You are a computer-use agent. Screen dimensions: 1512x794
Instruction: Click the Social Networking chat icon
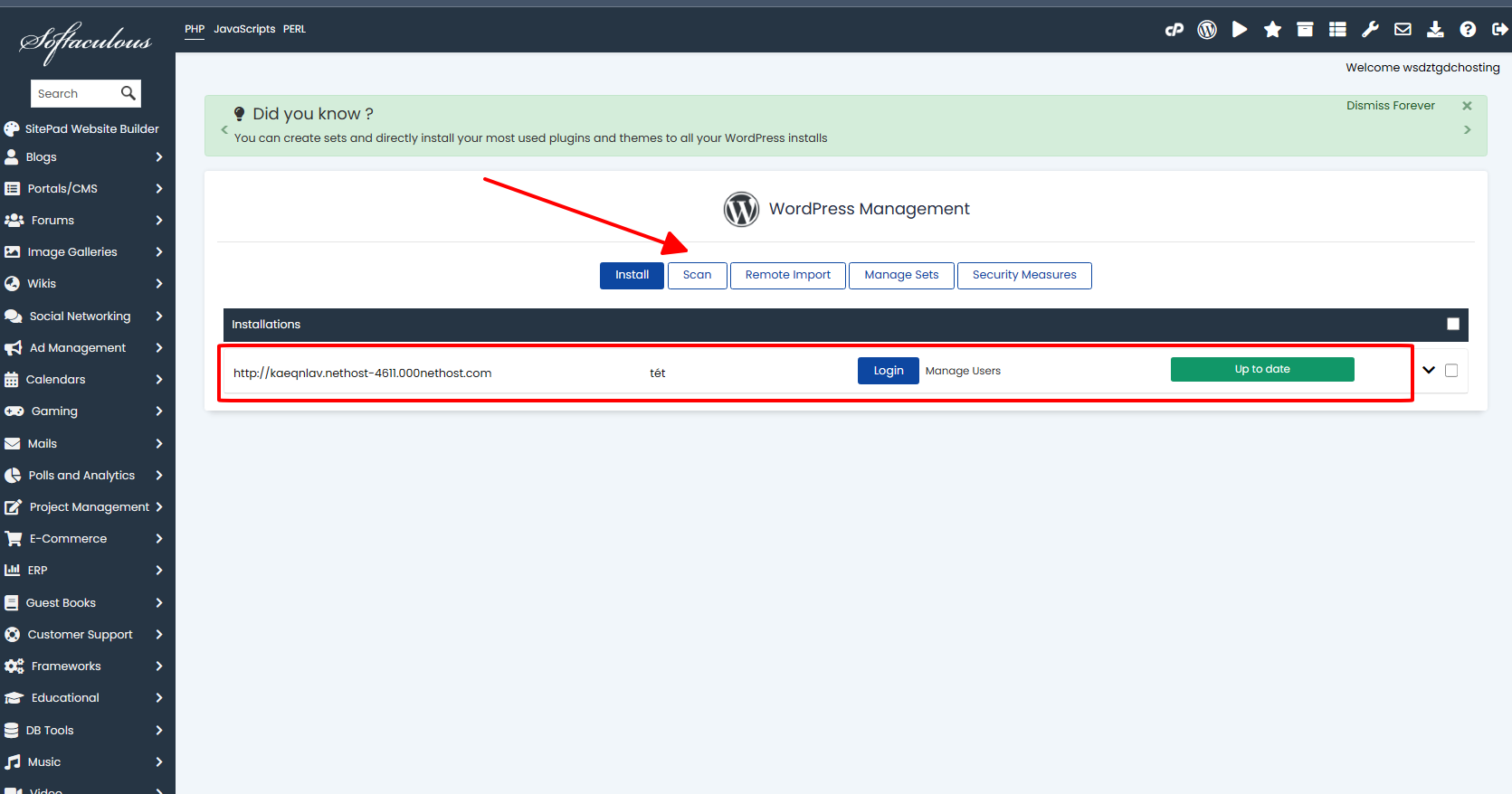tap(13, 316)
